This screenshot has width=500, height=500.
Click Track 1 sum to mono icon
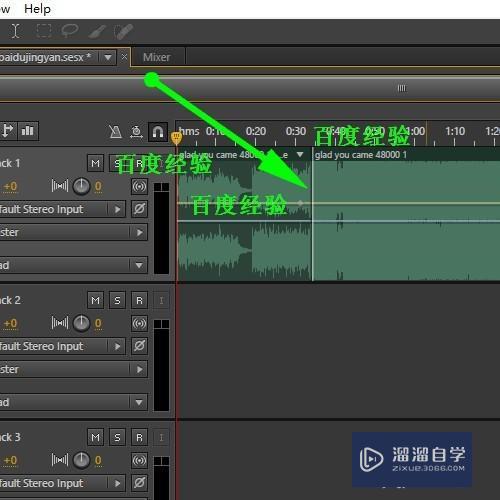139,186
